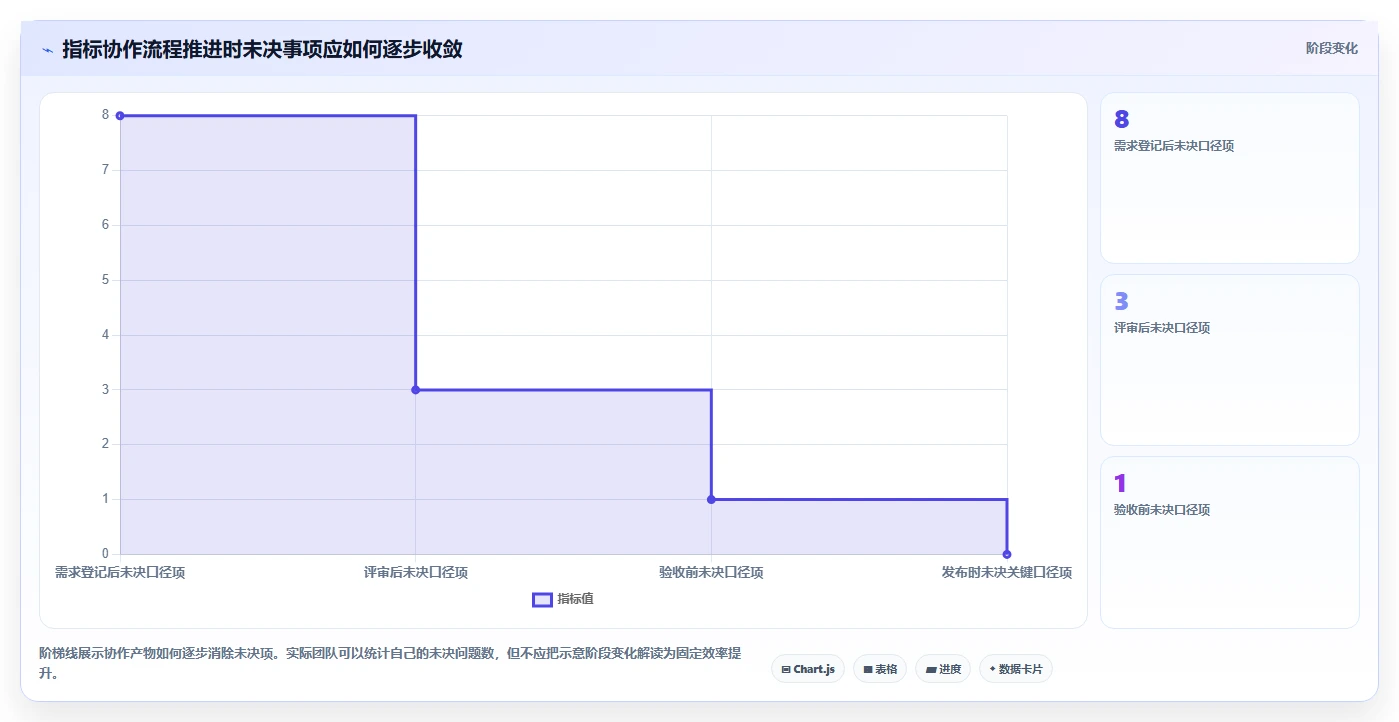Click the 验收前未决口径项 card label

pyautogui.click(x=1162, y=510)
